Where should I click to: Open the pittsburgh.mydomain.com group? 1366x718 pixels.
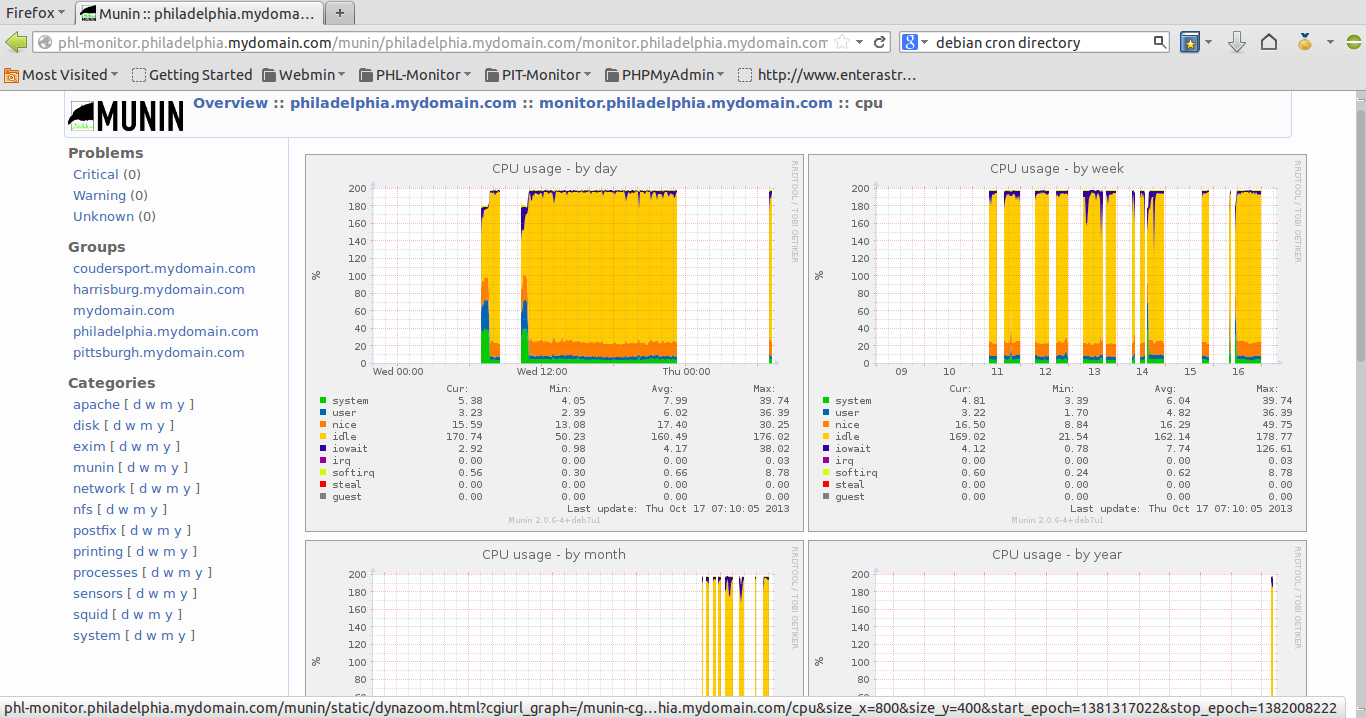click(158, 352)
